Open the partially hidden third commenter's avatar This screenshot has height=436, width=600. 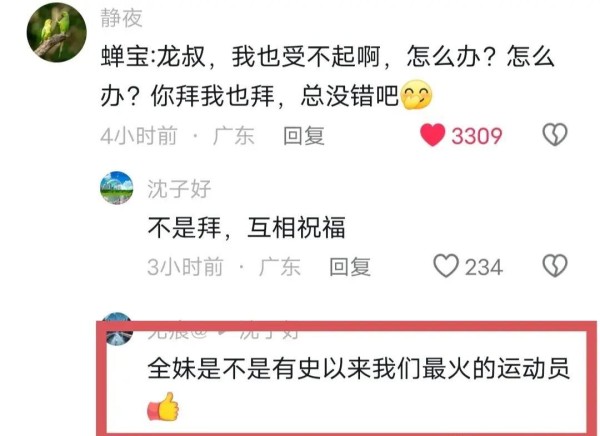point(117,328)
